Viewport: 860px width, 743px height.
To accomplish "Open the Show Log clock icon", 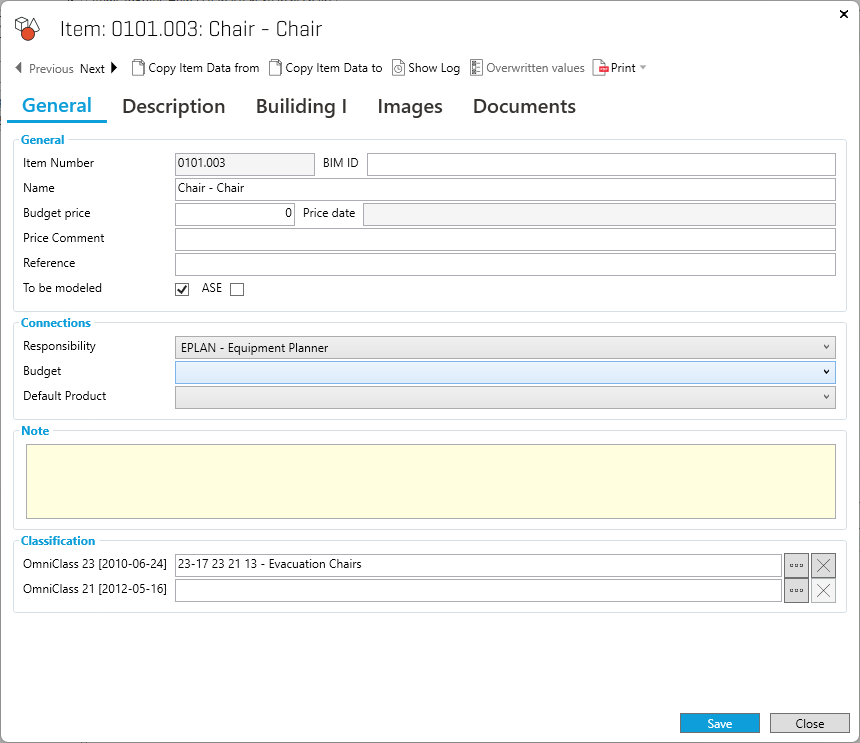I will (x=398, y=68).
